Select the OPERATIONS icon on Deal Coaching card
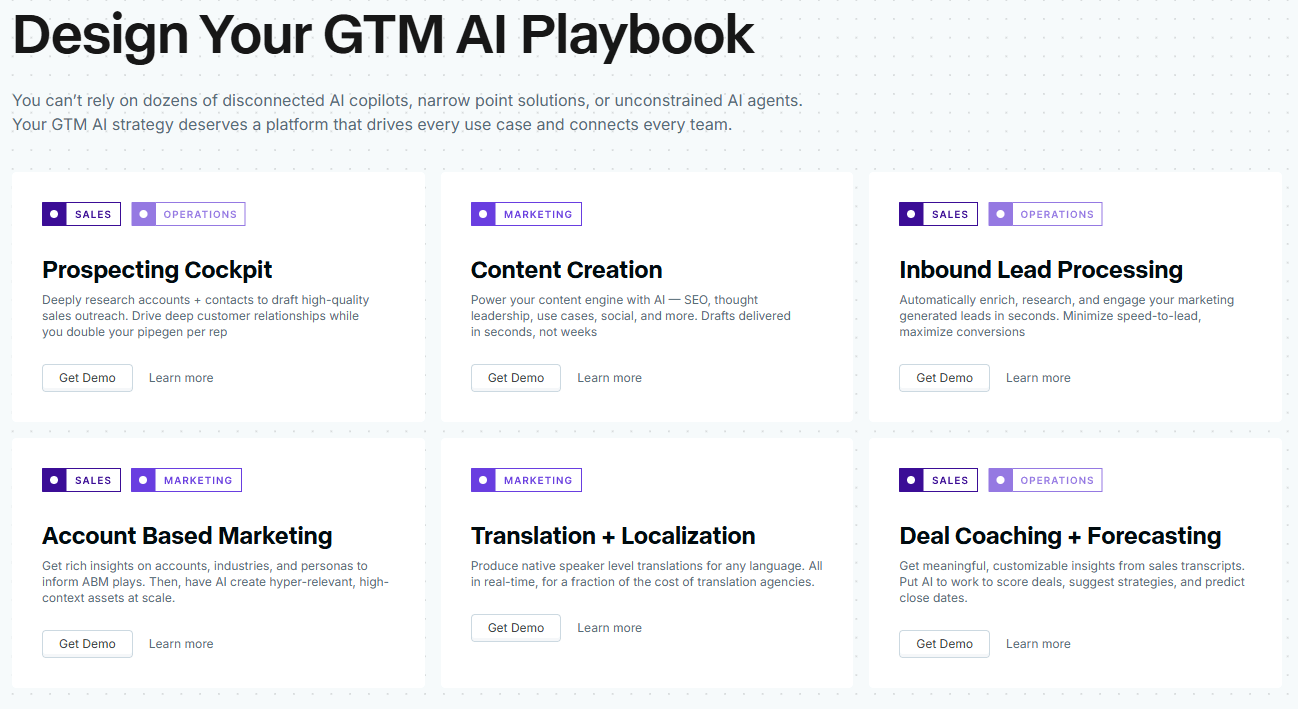The image size is (1298, 709). pyautogui.click(x=1000, y=479)
